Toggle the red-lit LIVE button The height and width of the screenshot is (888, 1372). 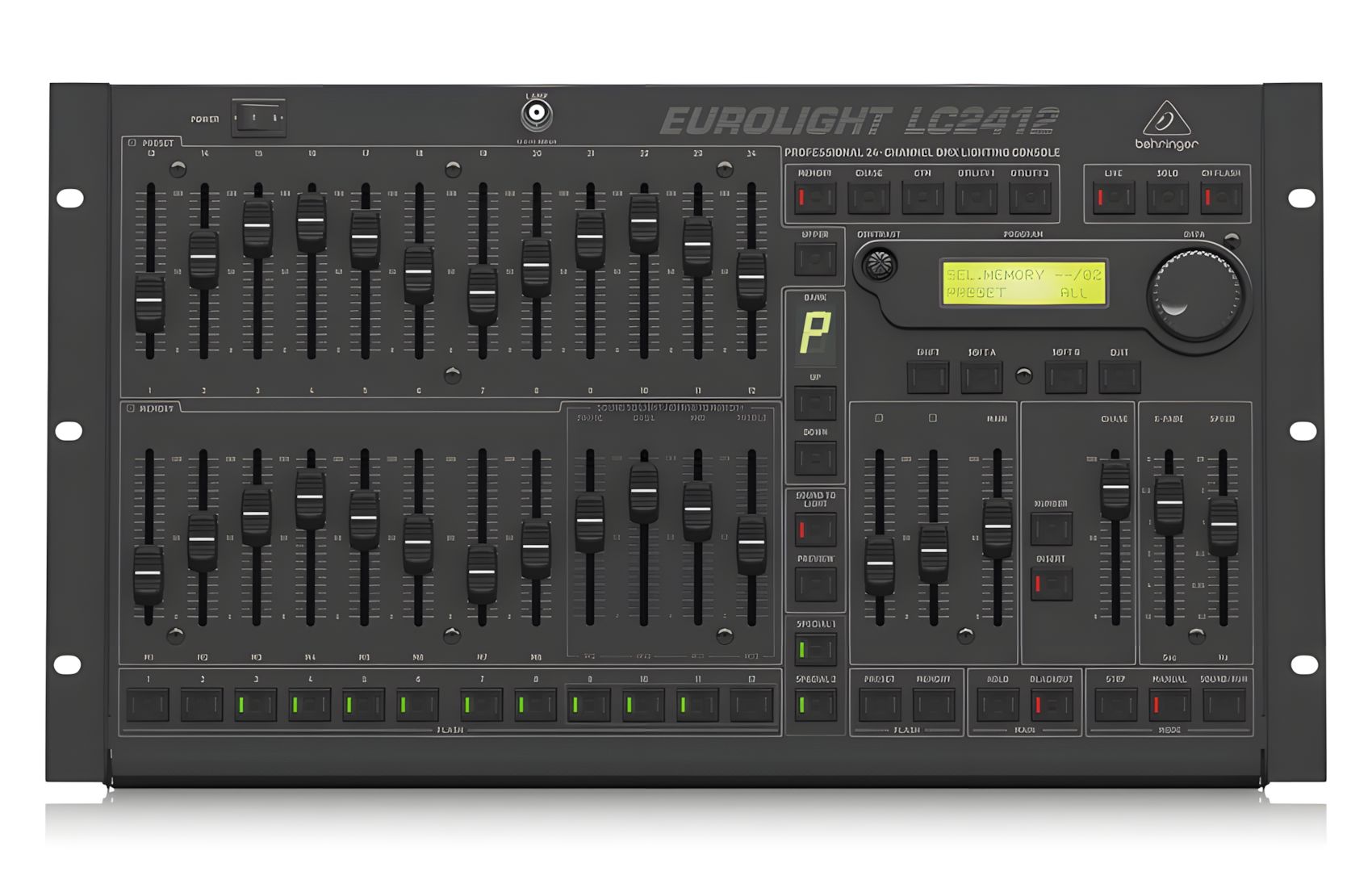click(1114, 198)
